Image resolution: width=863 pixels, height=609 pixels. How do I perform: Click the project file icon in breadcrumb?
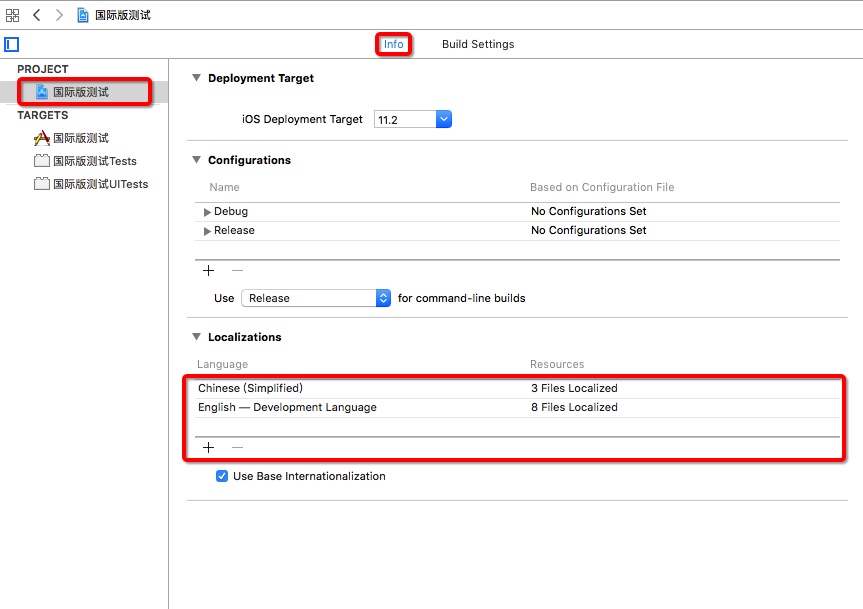tap(83, 15)
